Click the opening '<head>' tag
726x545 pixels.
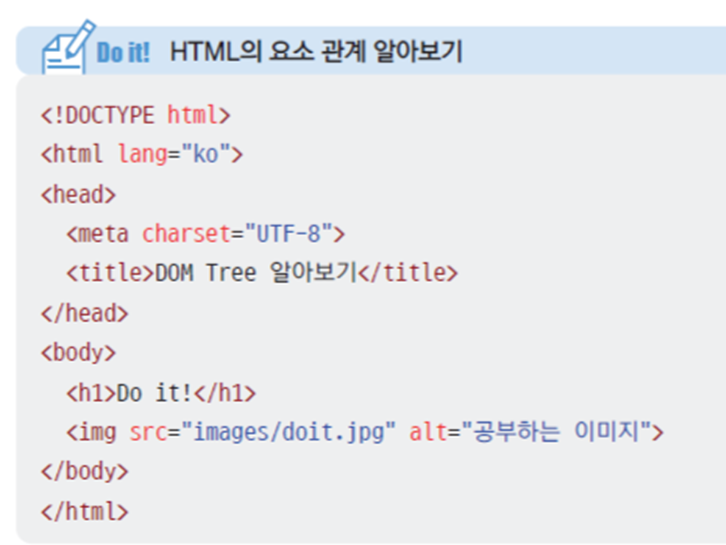pyautogui.click(x=78, y=194)
